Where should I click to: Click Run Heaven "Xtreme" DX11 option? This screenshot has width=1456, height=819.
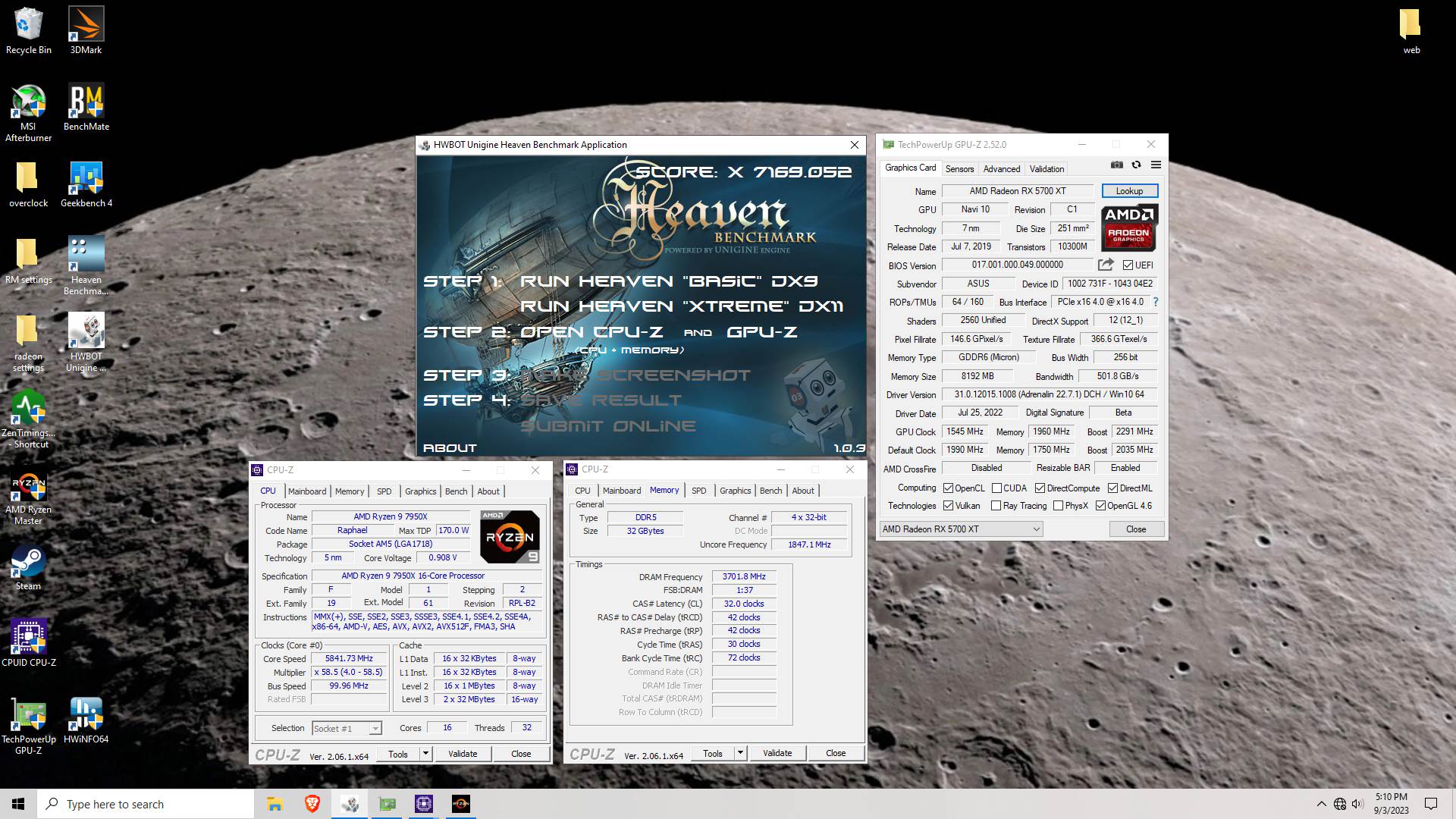point(681,306)
